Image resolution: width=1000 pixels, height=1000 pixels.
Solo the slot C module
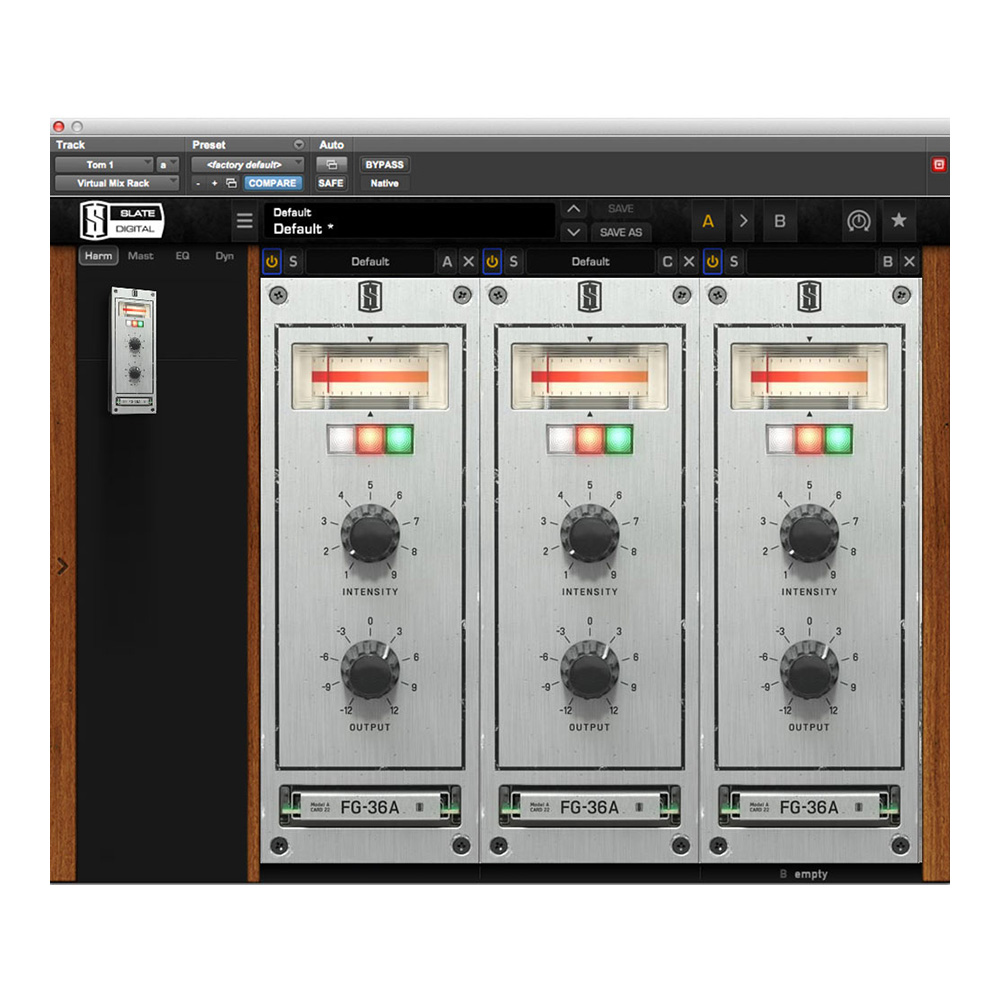click(x=513, y=261)
